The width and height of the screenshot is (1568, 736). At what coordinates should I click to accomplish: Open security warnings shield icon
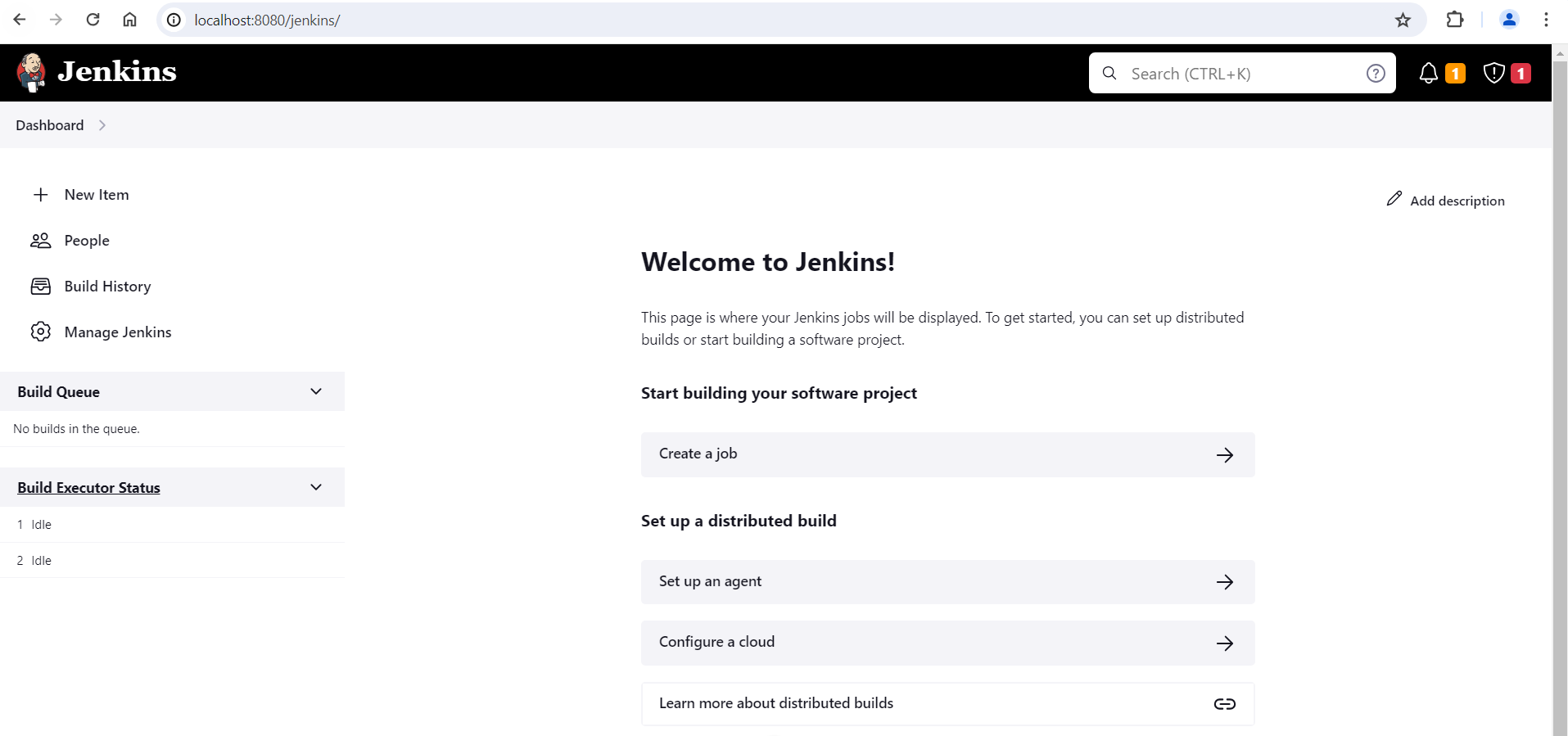[1493, 73]
